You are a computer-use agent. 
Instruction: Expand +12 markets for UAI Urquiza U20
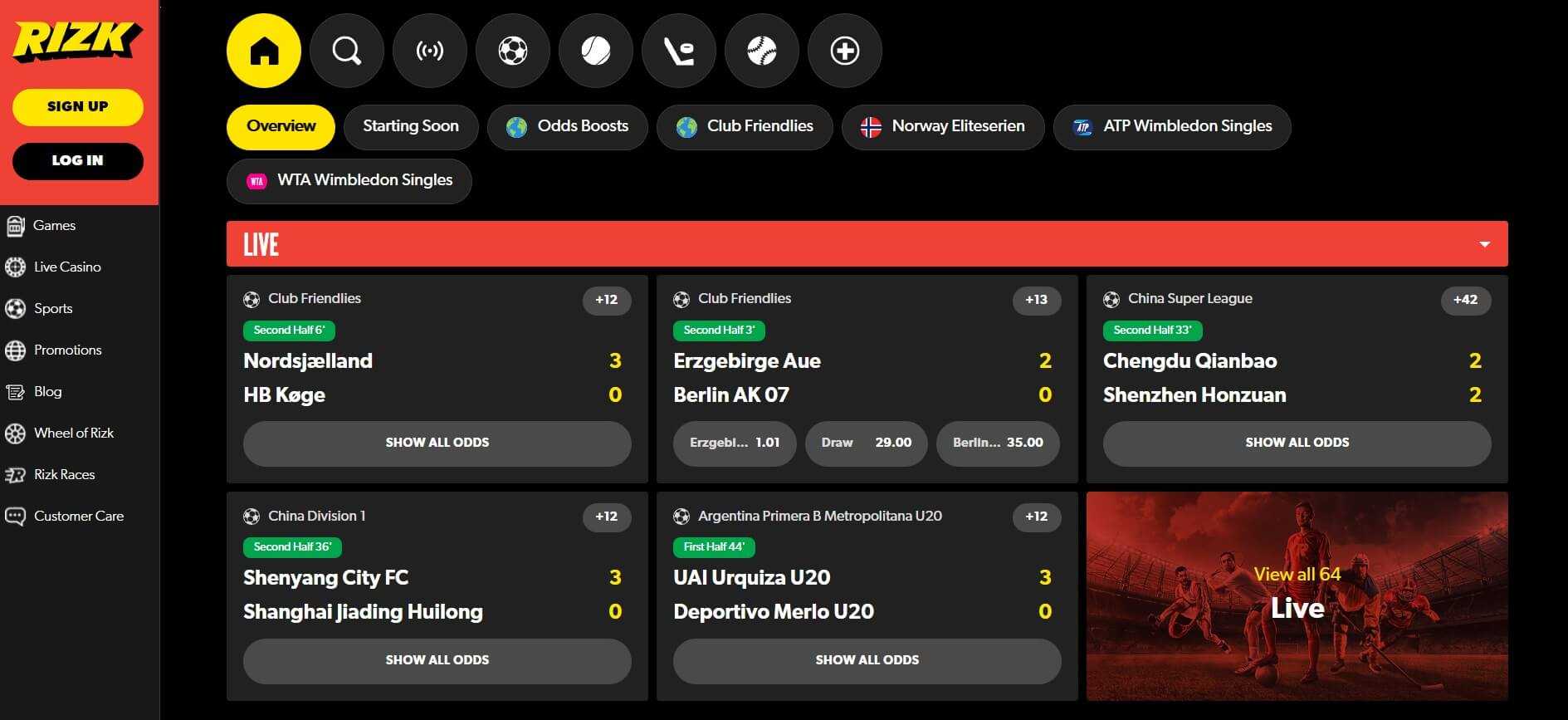[x=1037, y=517]
